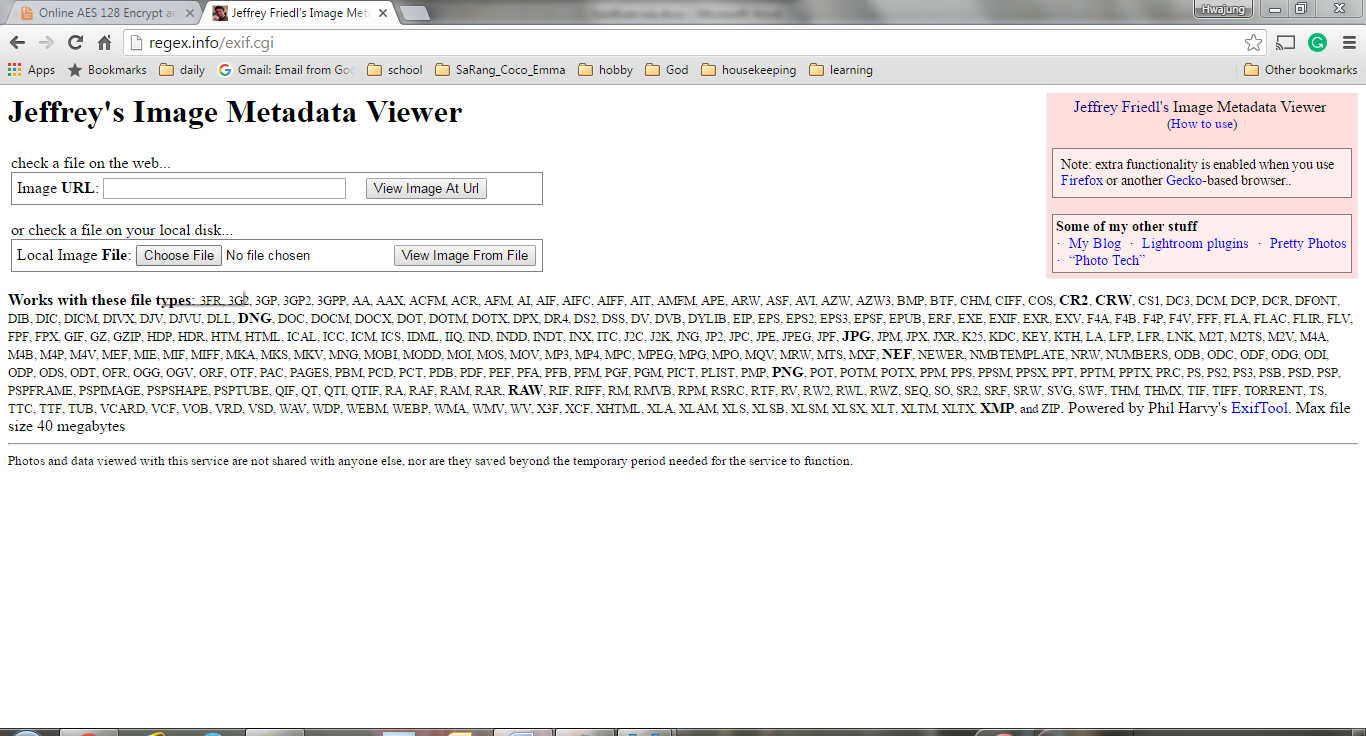Click the View Image At Url button
1366x736 pixels.
tap(426, 188)
